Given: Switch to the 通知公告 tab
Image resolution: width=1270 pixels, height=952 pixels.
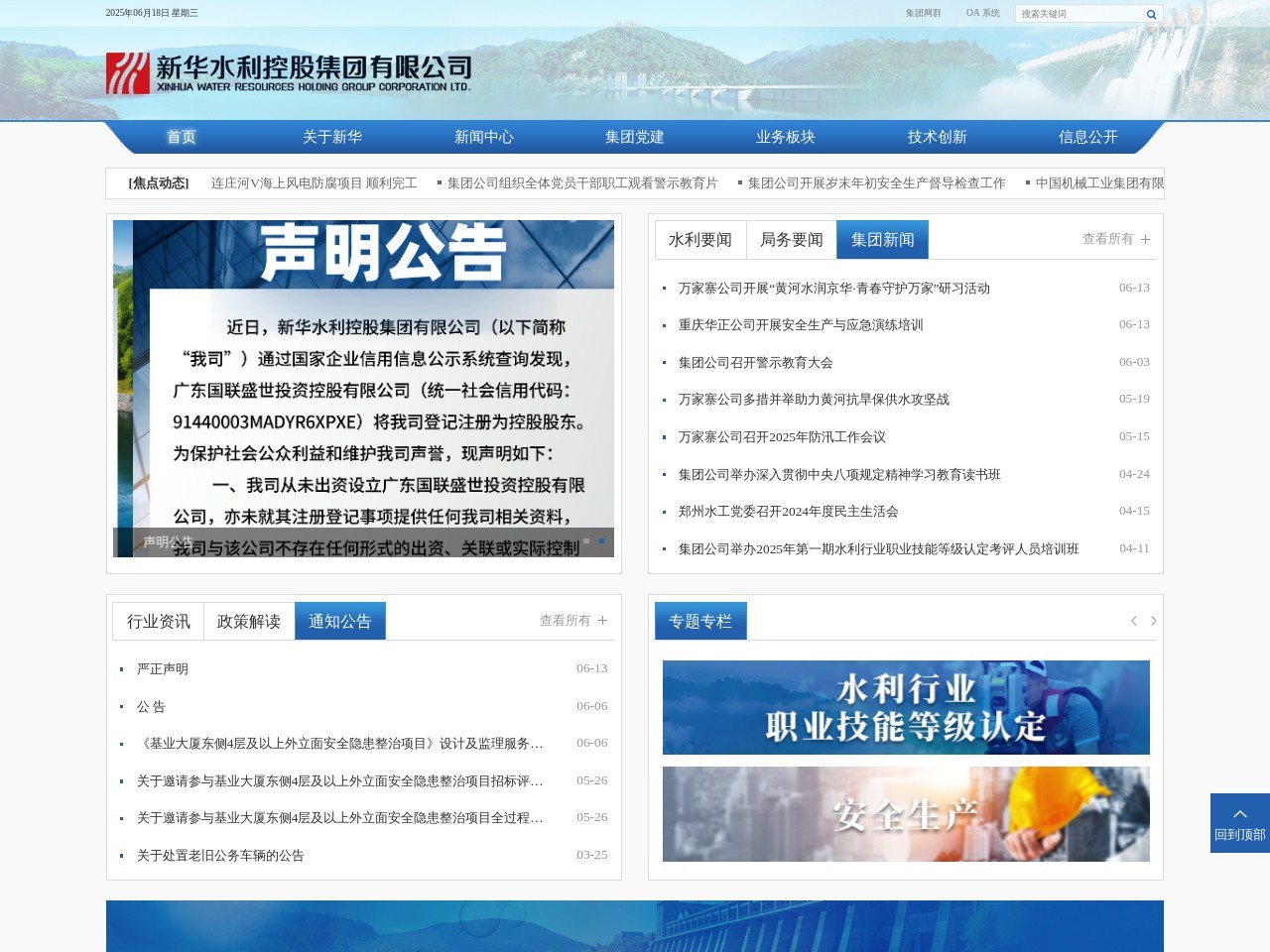Looking at the screenshot, I should point(340,622).
